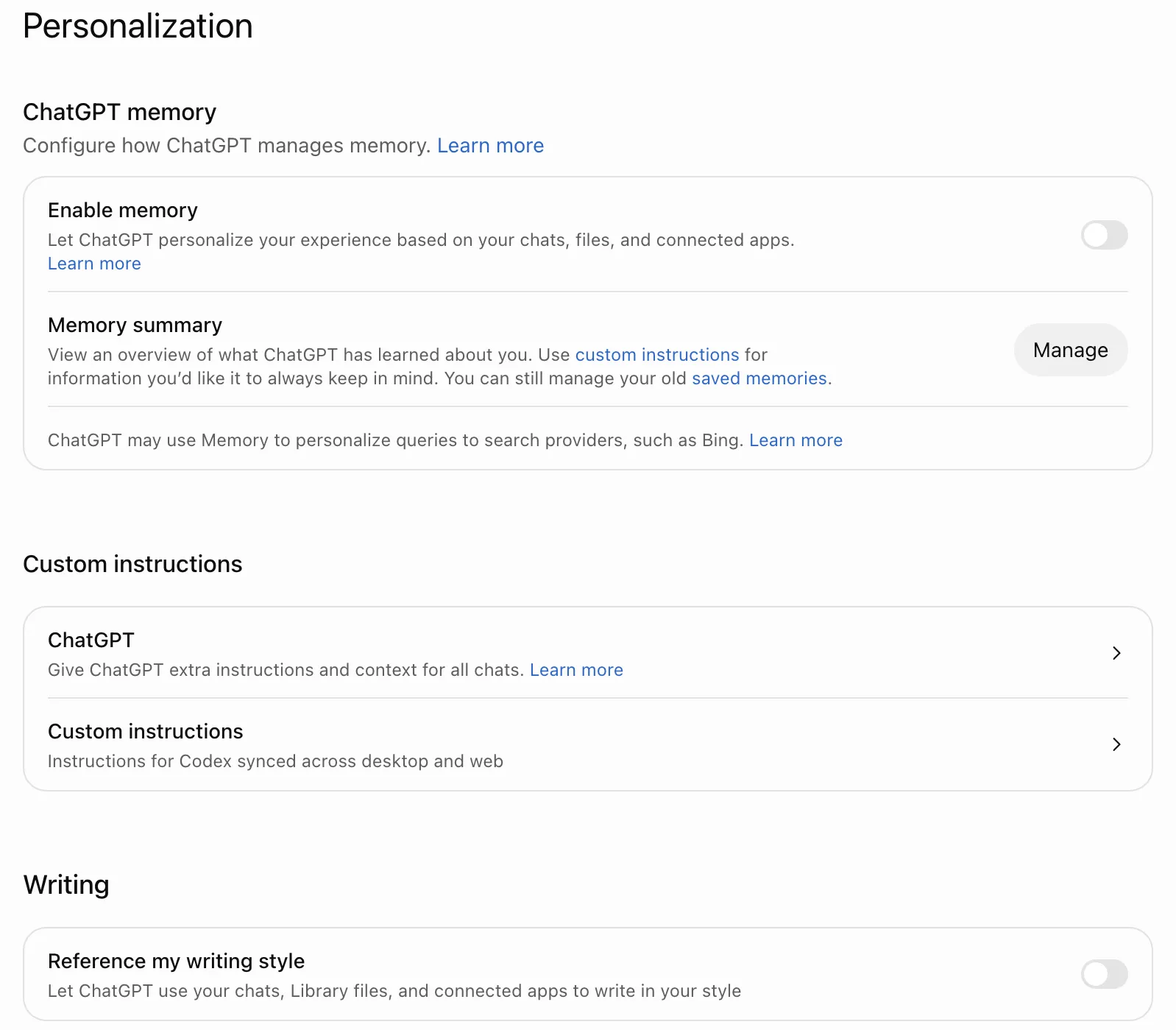Open Learn more link about Bing search providers
Viewport: 1176px width, 1030px height.
[x=796, y=440]
